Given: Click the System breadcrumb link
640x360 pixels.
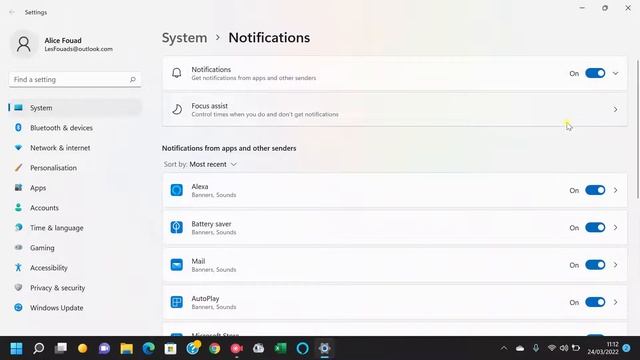Looking at the screenshot, I should [184, 38].
